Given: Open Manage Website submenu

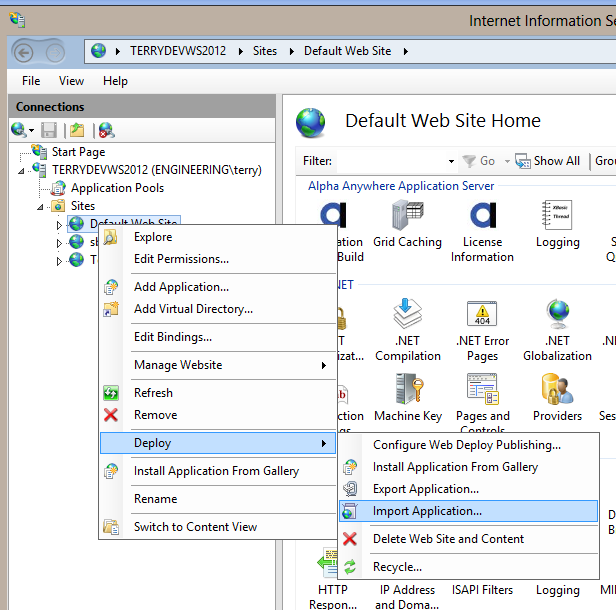Looking at the screenshot, I should (x=218, y=365).
